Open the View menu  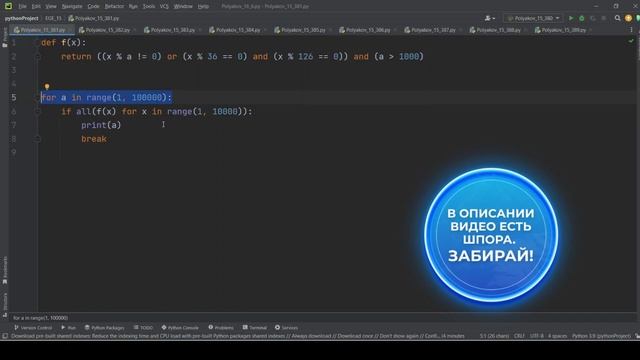[x=51, y=6]
